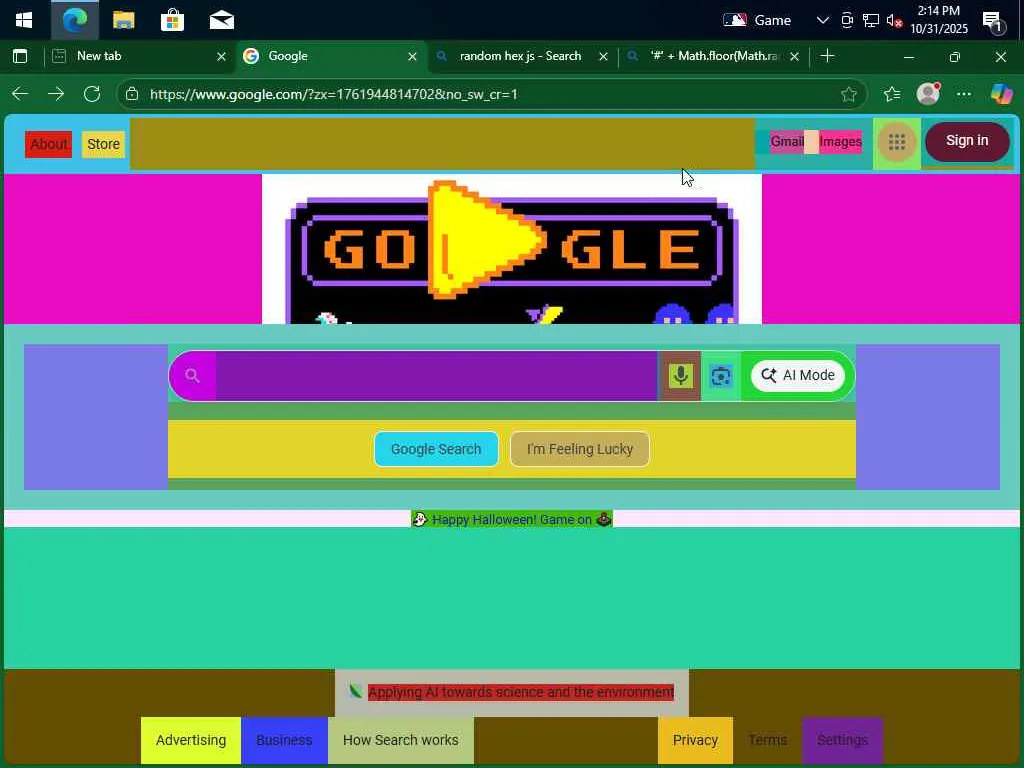1024x768 pixels.
Task: Click the Meet Now tray icon
Action: [x=847, y=20]
